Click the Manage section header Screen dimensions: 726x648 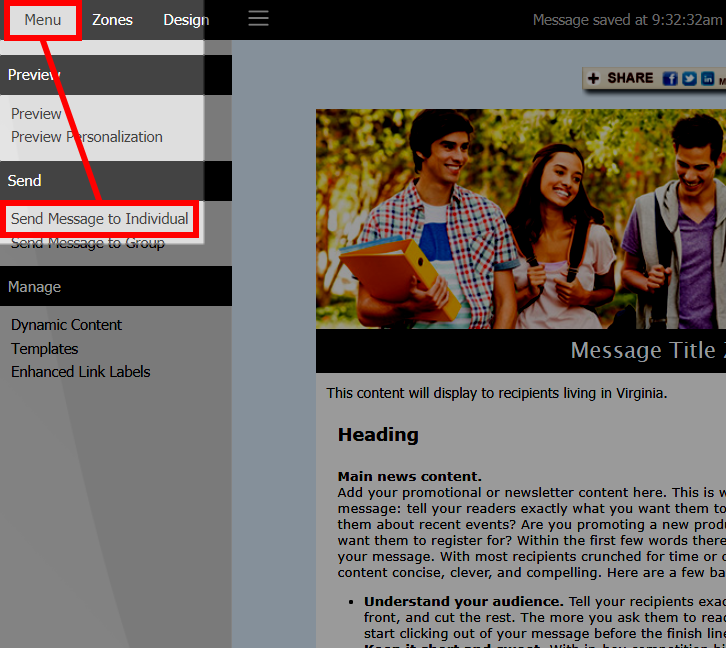[116, 286]
